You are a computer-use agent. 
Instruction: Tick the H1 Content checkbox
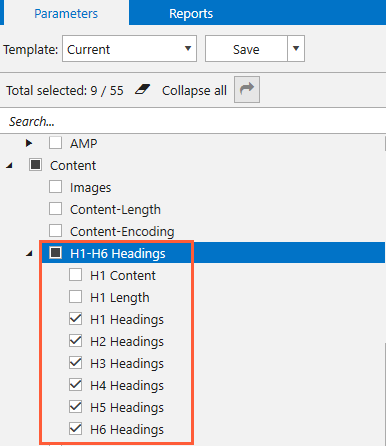tap(75, 275)
